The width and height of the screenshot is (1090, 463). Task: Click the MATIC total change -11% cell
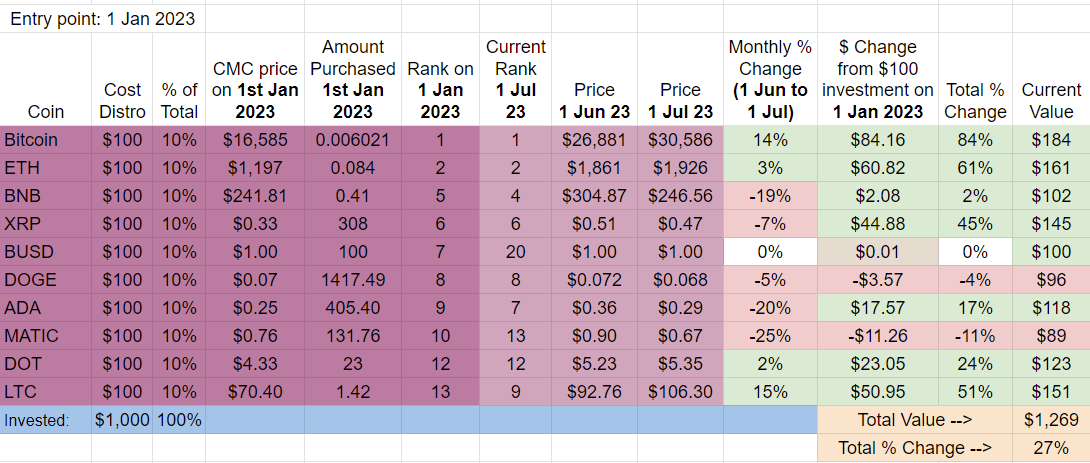[x=975, y=336]
